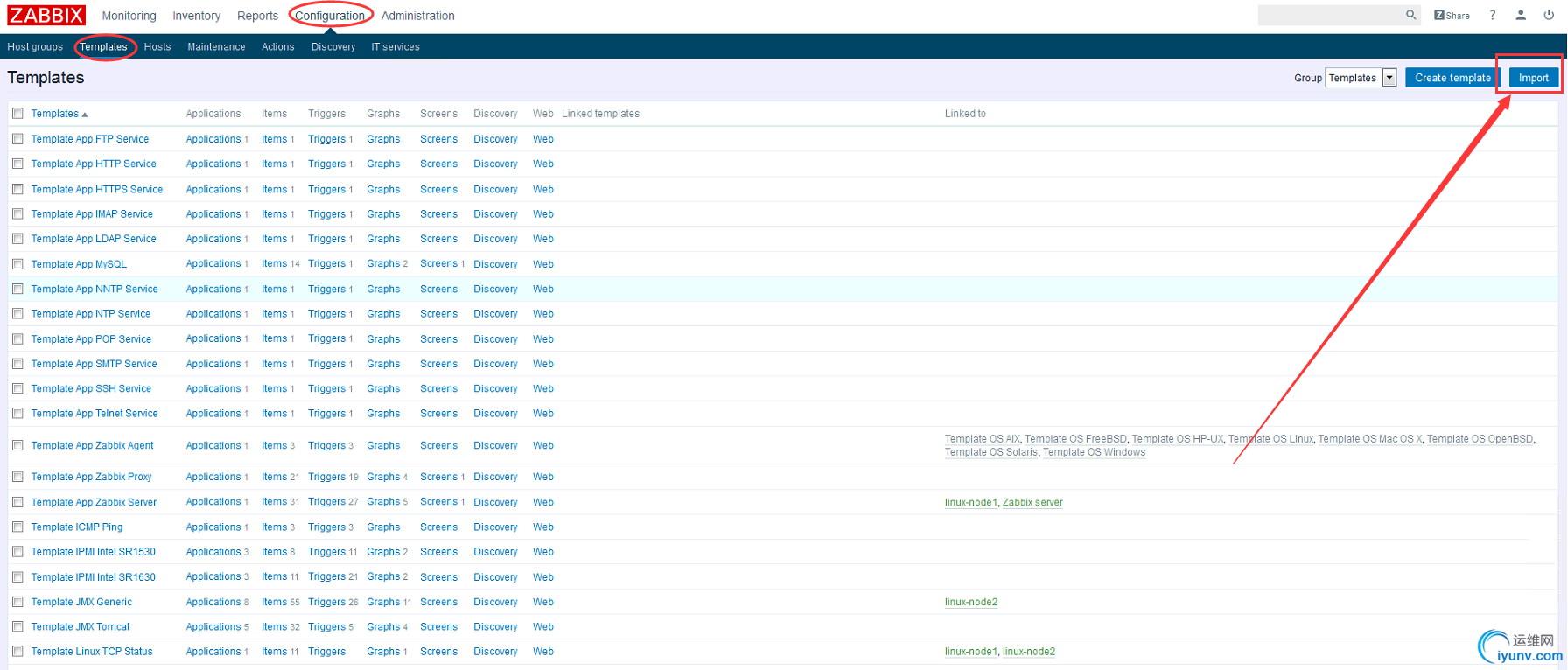View Triggers 21 of IPMI Intel SR1630
This screenshot has height=670, width=1568.
pos(326,577)
